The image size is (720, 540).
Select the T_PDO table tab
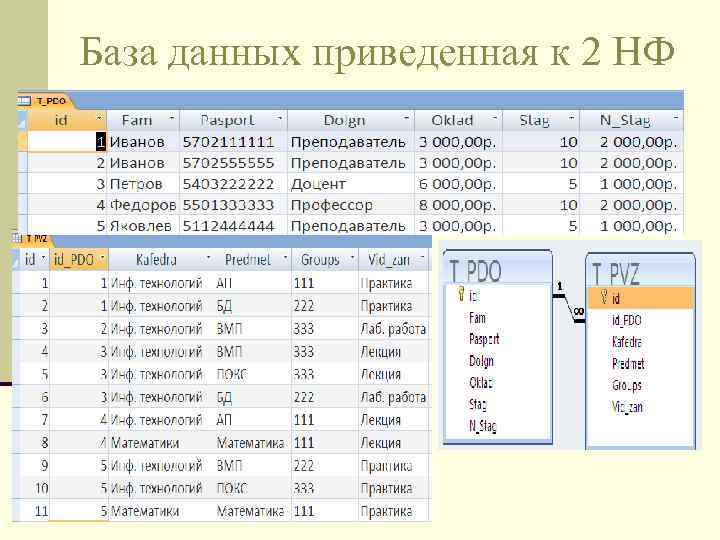click(51, 101)
